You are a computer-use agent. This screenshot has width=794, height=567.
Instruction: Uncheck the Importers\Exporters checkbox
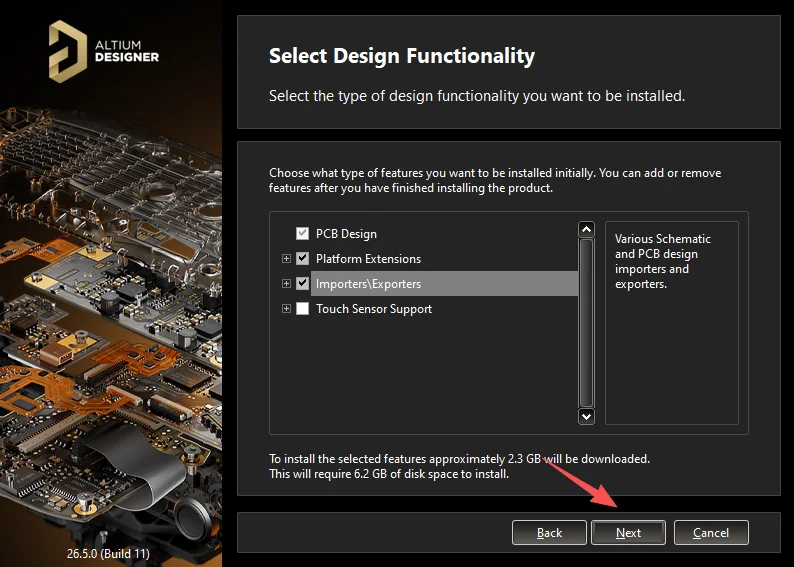(x=302, y=283)
